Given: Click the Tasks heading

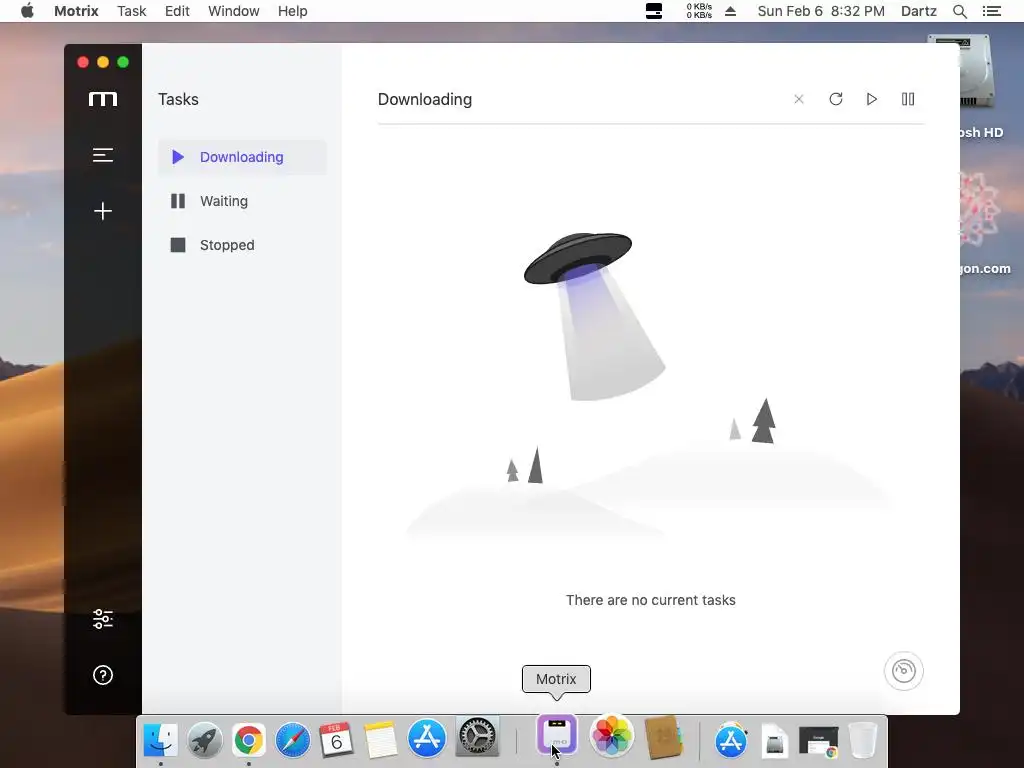Looking at the screenshot, I should (178, 99).
